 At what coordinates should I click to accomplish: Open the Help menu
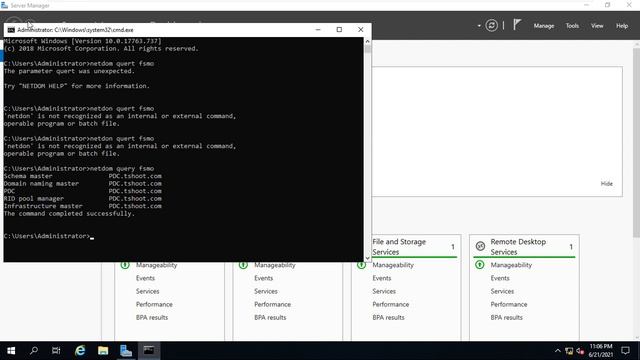[622, 26]
